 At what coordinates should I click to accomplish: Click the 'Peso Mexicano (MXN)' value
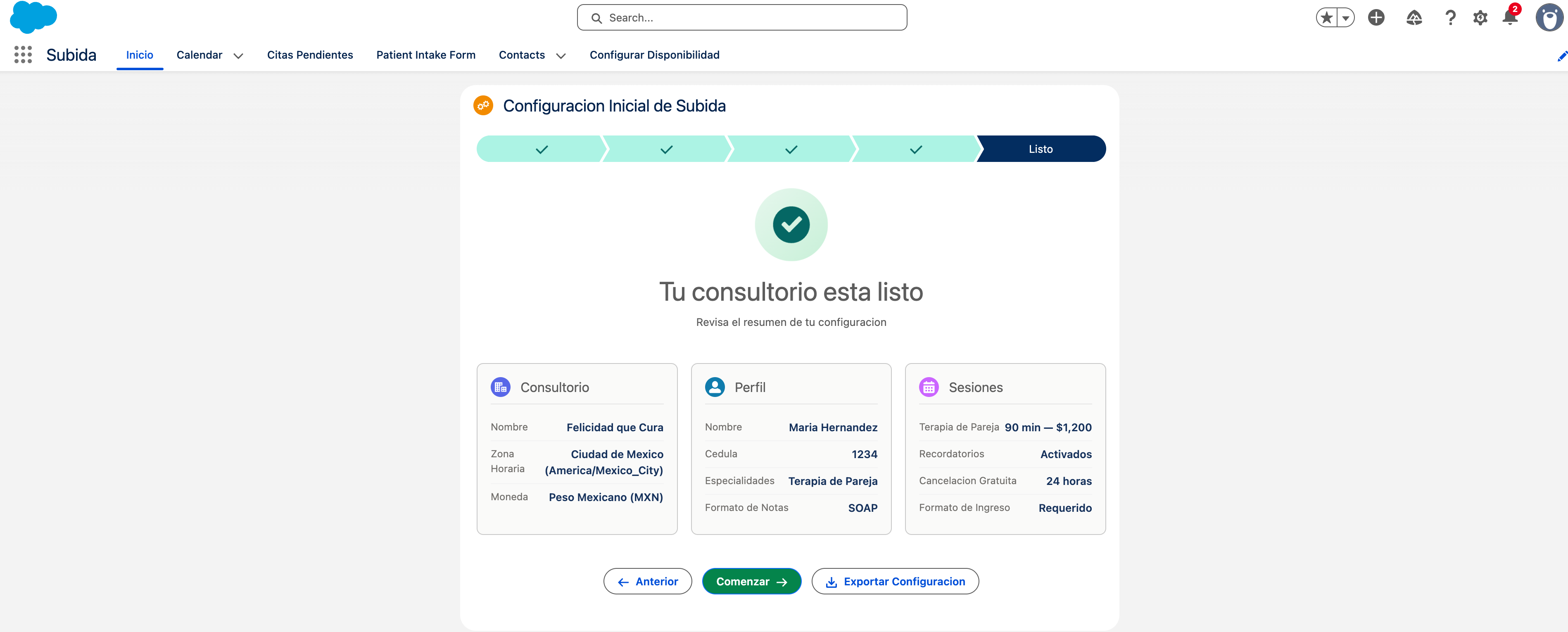click(606, 497)
